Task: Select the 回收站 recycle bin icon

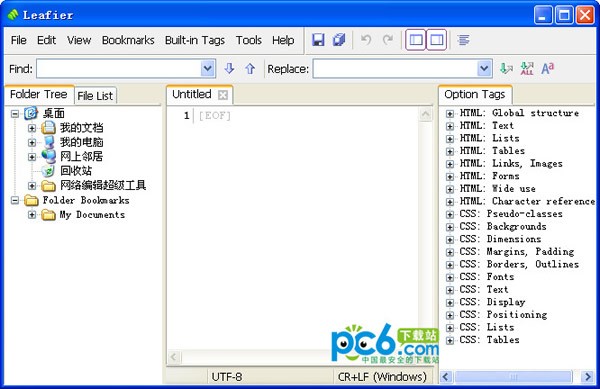Action: [48, 171]
